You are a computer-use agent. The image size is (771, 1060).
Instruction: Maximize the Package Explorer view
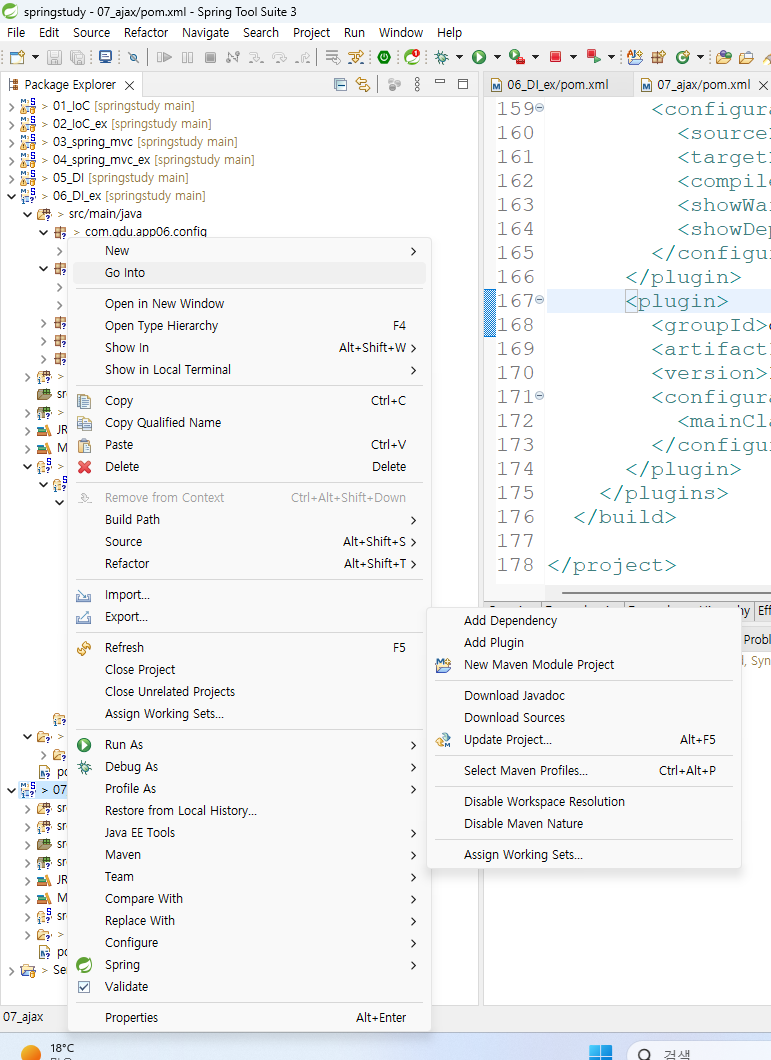click(463, 84)
